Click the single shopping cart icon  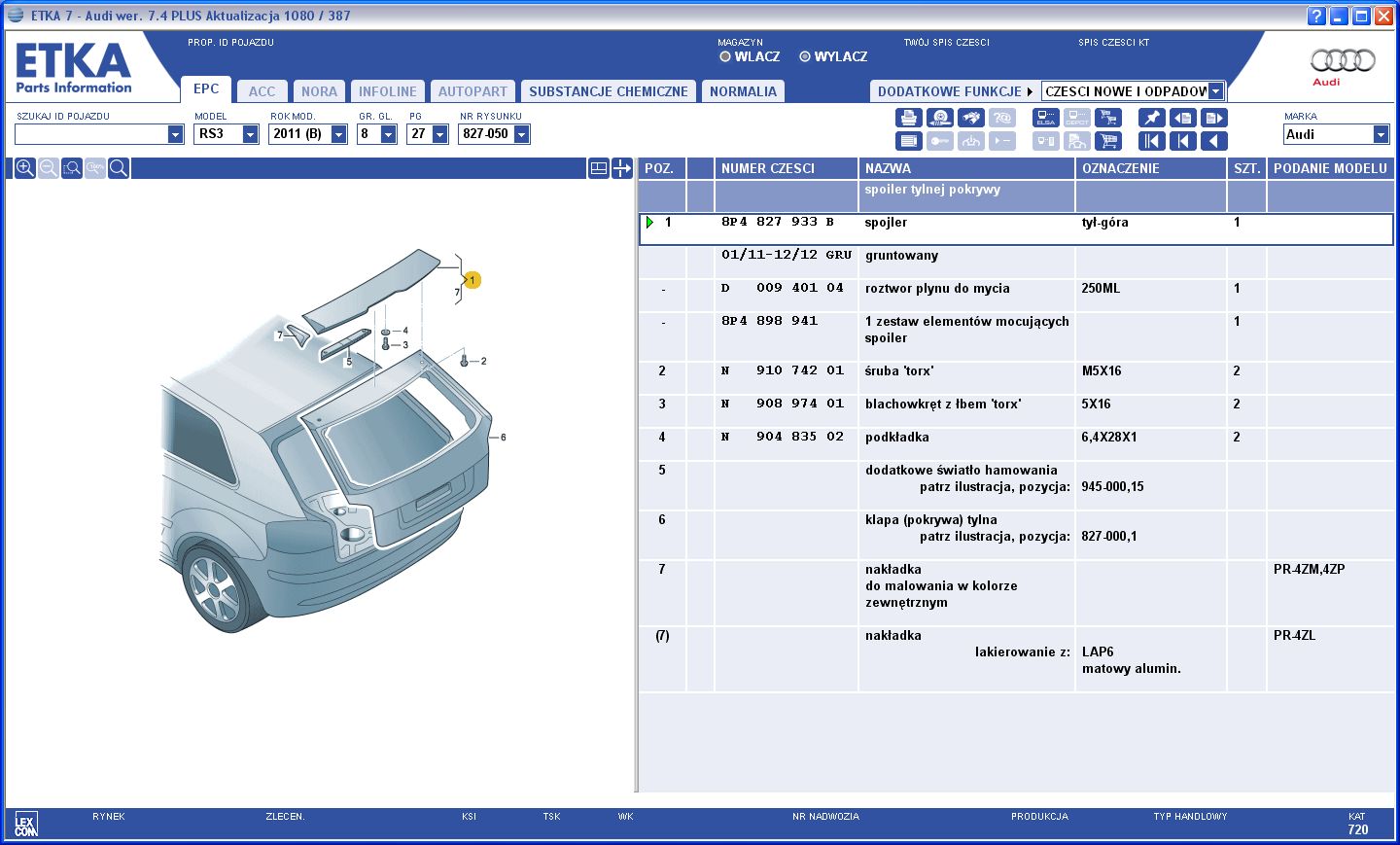[1108, 141]
